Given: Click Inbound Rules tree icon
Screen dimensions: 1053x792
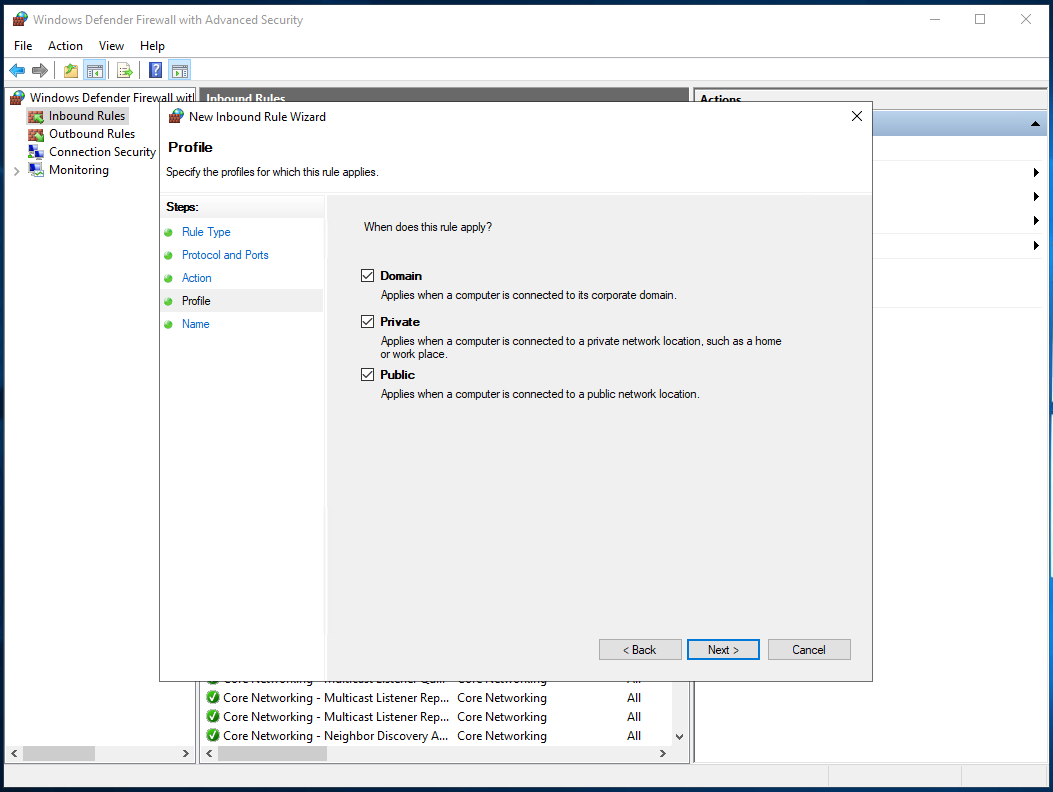Looking at the screenshot, I should (36, 116).
